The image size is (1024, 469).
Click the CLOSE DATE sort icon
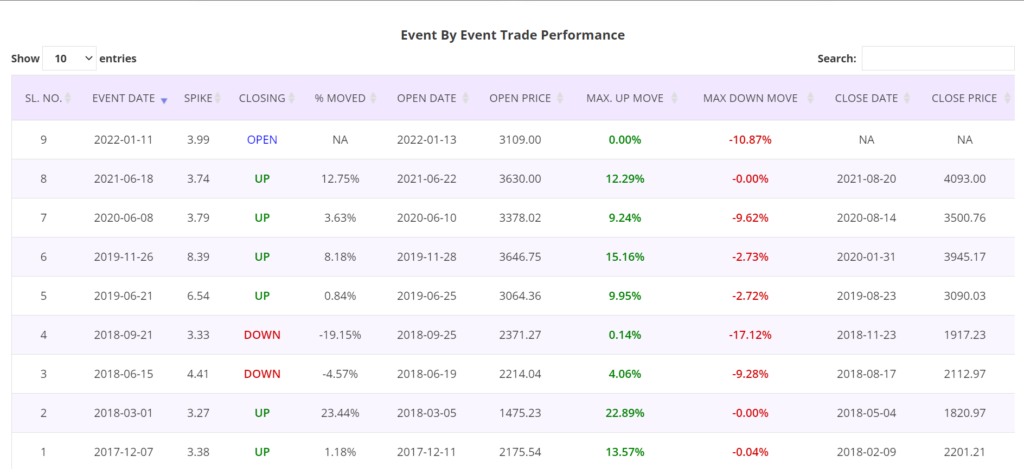coord(907,99)
